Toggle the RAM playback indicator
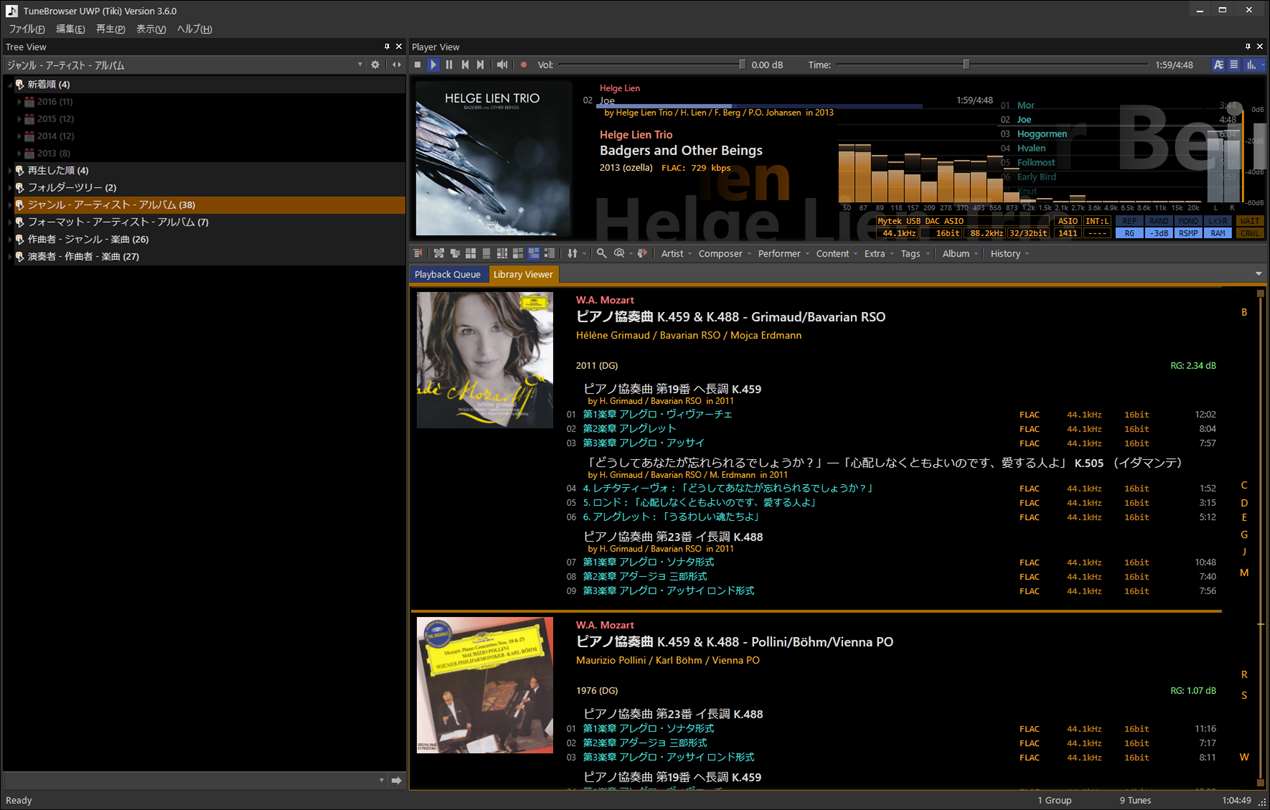1270x810 pixels. [x=1217, y=233]
